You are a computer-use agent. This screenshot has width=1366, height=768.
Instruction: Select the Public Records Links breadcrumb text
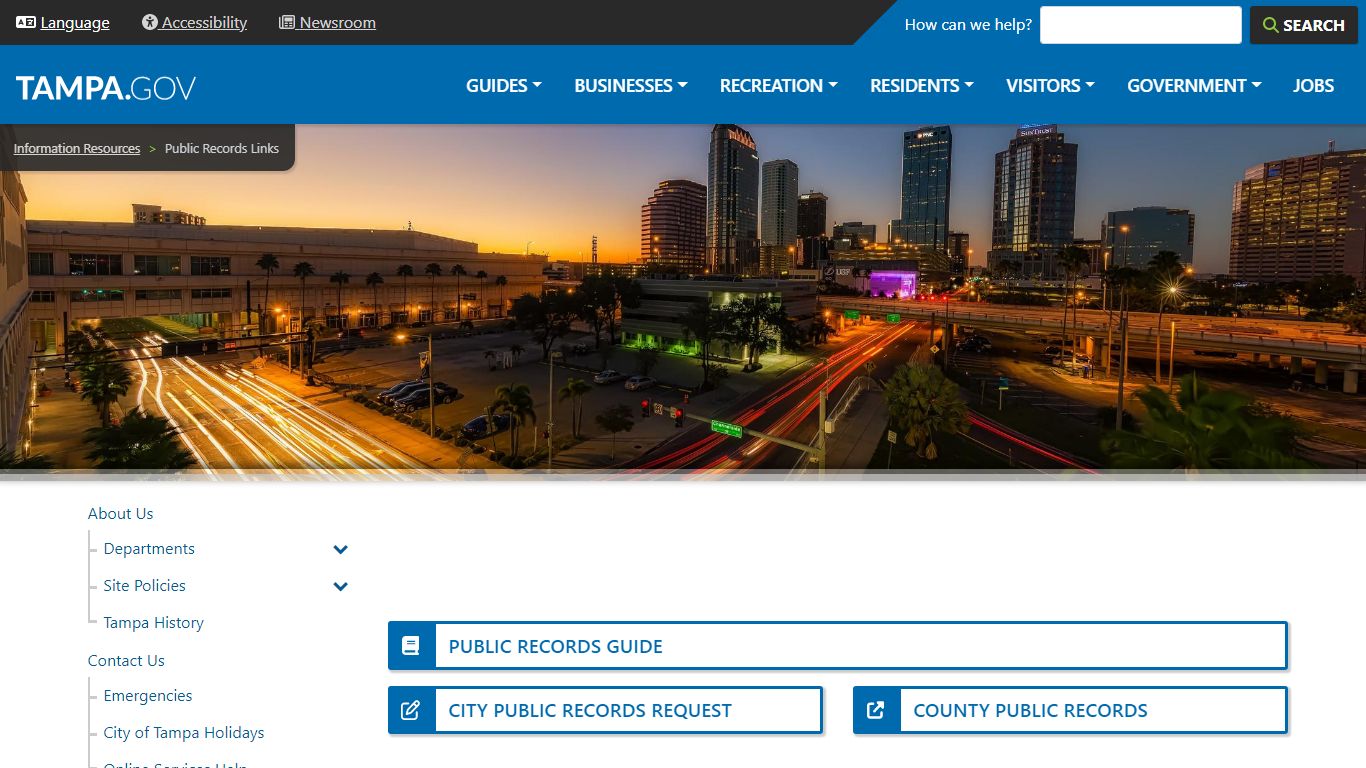pyautogui.click(x=222, y=148)
